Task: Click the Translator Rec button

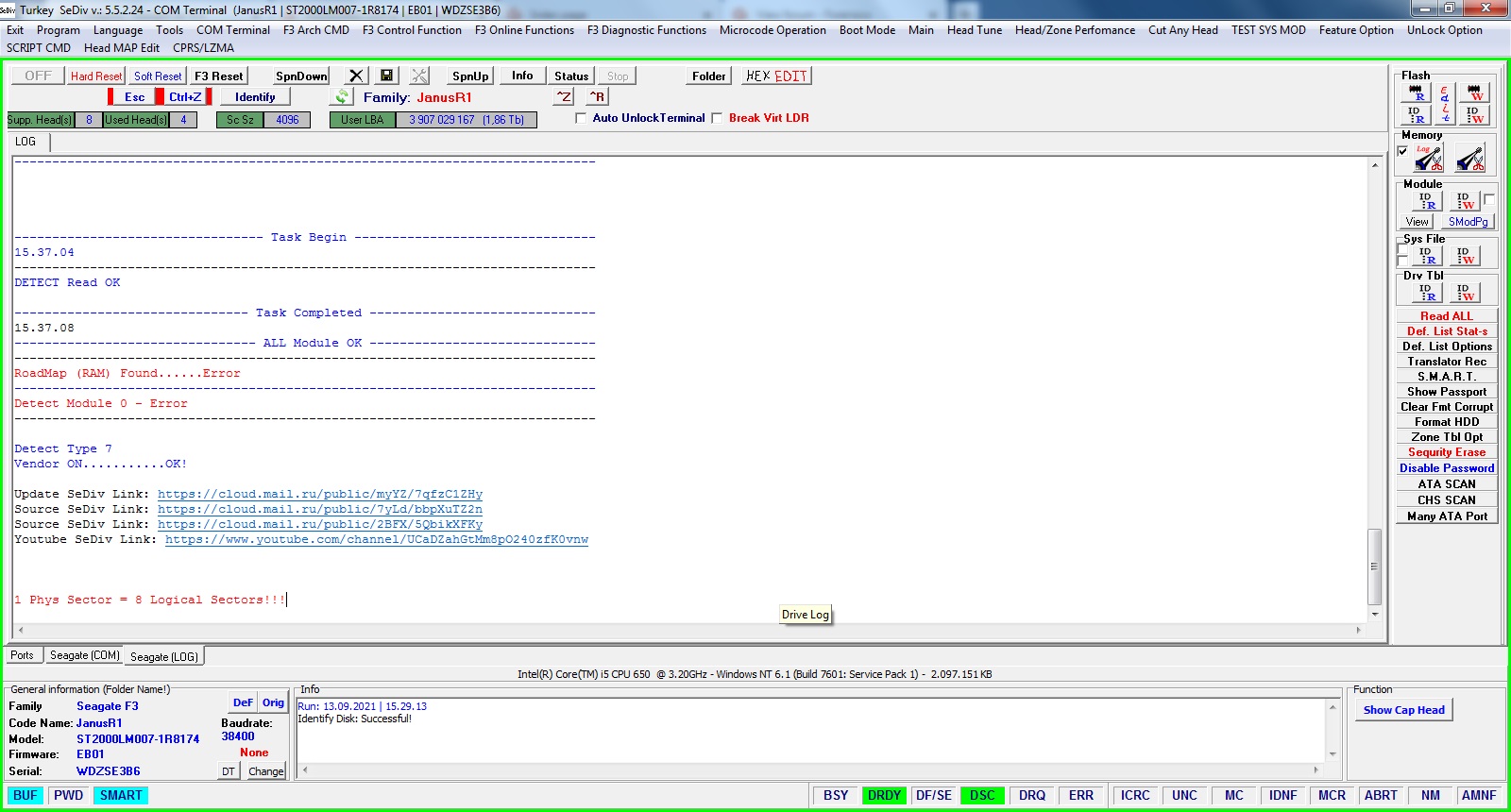Action: (1447, 362)
